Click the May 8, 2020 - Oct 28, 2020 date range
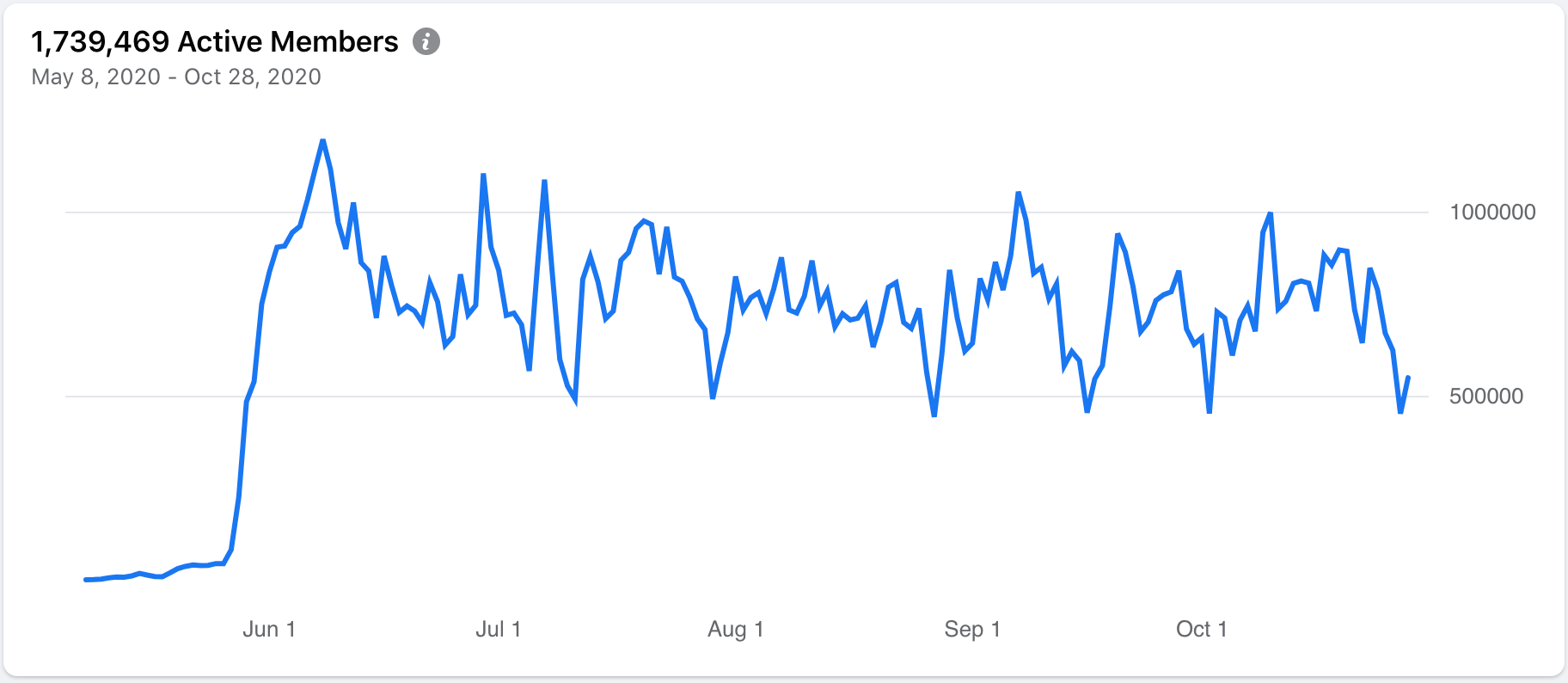Screen dimensions: 1568x683 click(176, 77)
